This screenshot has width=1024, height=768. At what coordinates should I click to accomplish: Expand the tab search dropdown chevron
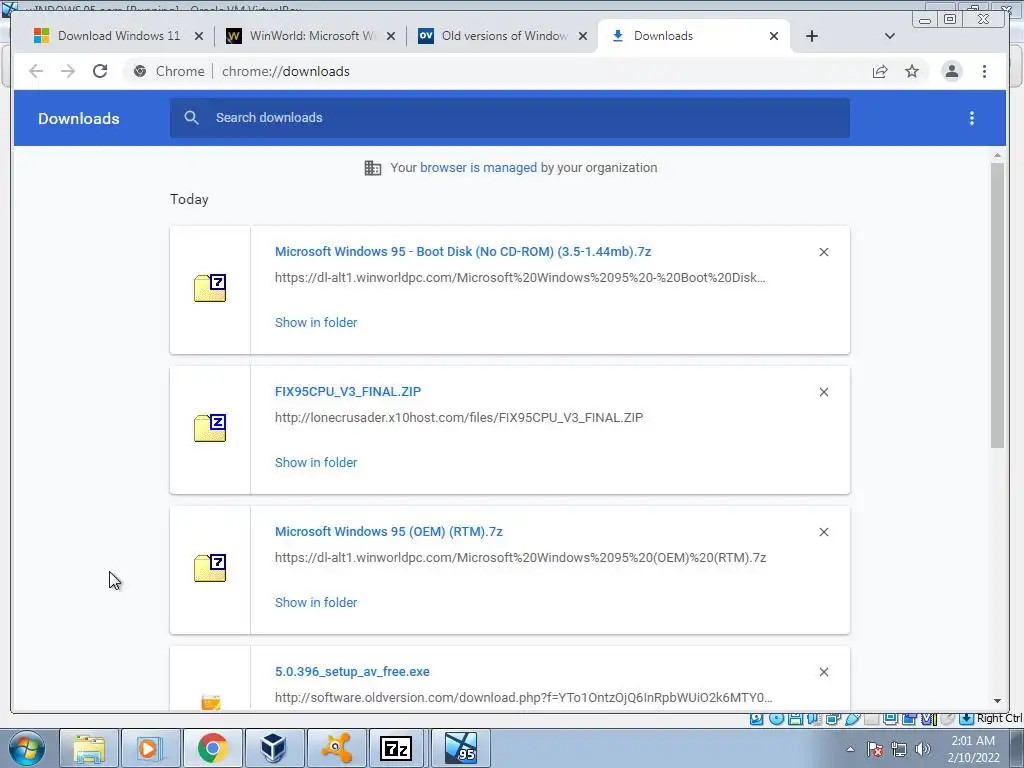tap(889, 36)
